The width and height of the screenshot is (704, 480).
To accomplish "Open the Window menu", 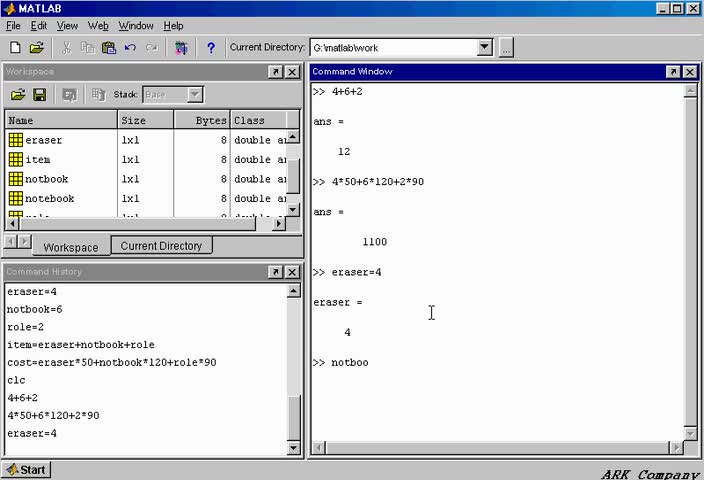I will (136, 26).
